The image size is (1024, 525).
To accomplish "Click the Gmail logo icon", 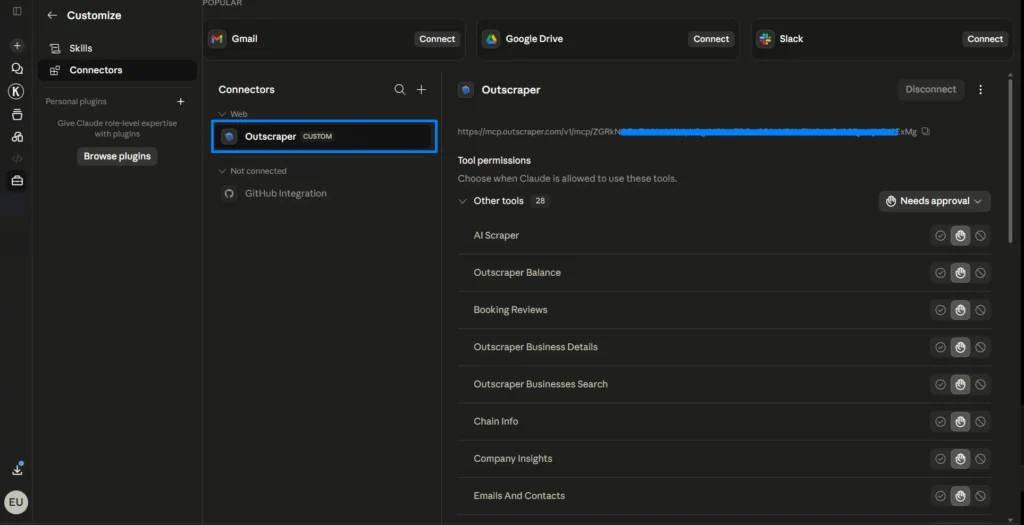I will [217, 39].
